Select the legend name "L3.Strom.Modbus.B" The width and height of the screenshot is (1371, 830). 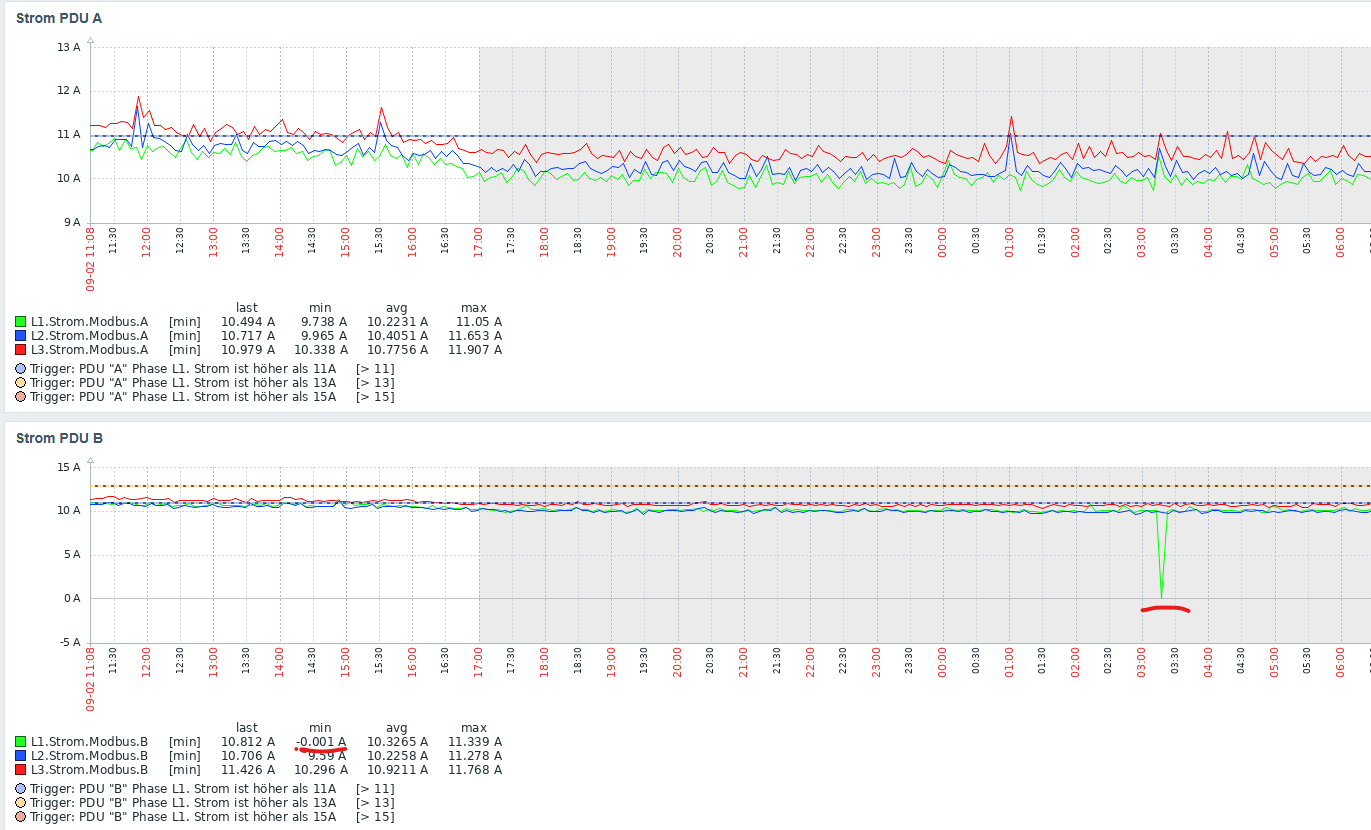89,770
